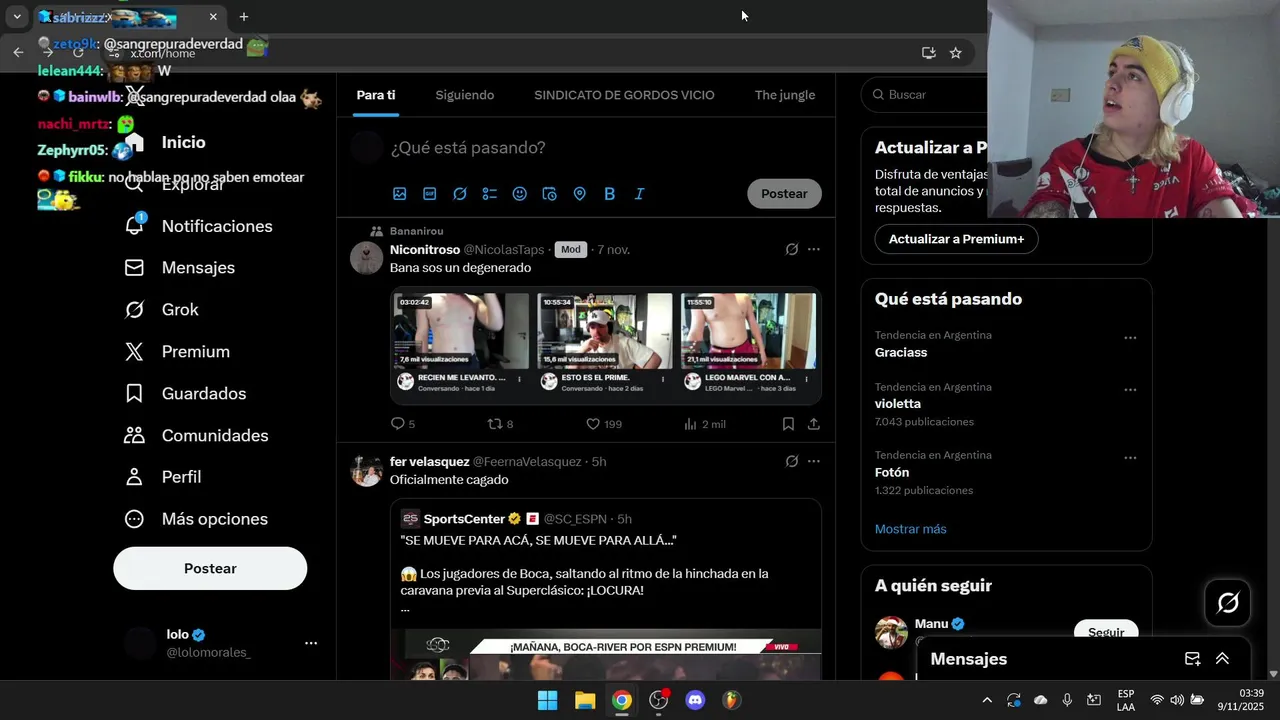Switch to the Siguiendo tab

[465, 95]
